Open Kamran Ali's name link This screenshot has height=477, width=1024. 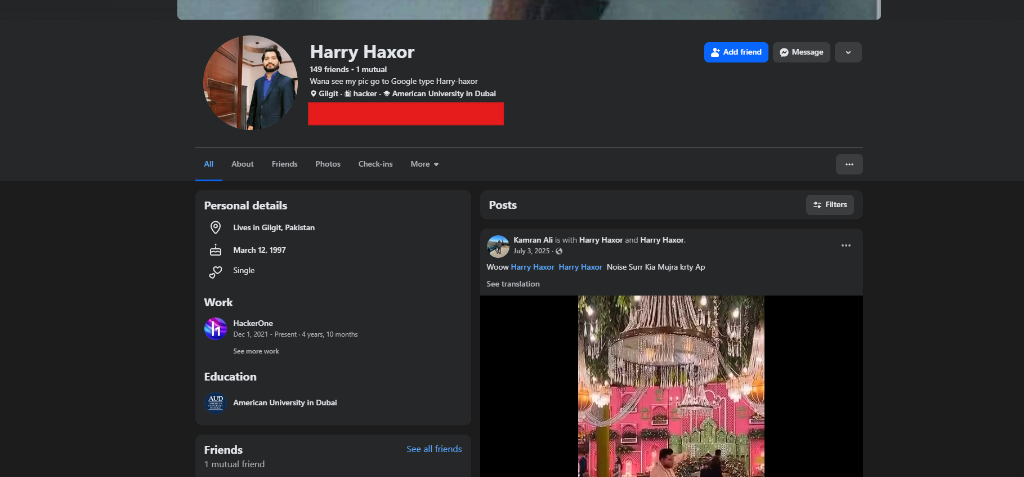click(x=533, y=240)
